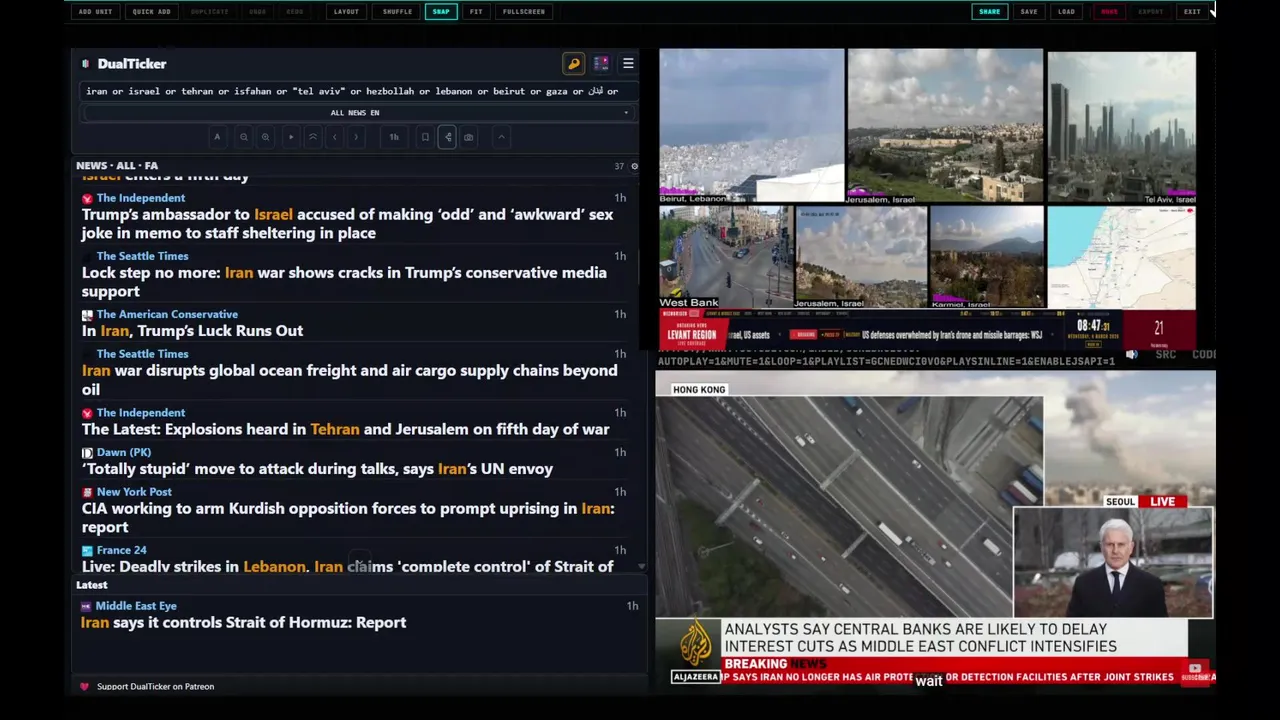This screenshot has width=1280, height=720.
Task: Open the Tel Aviv, Israel webcam thumbnail
Action: coord(1121,126)
